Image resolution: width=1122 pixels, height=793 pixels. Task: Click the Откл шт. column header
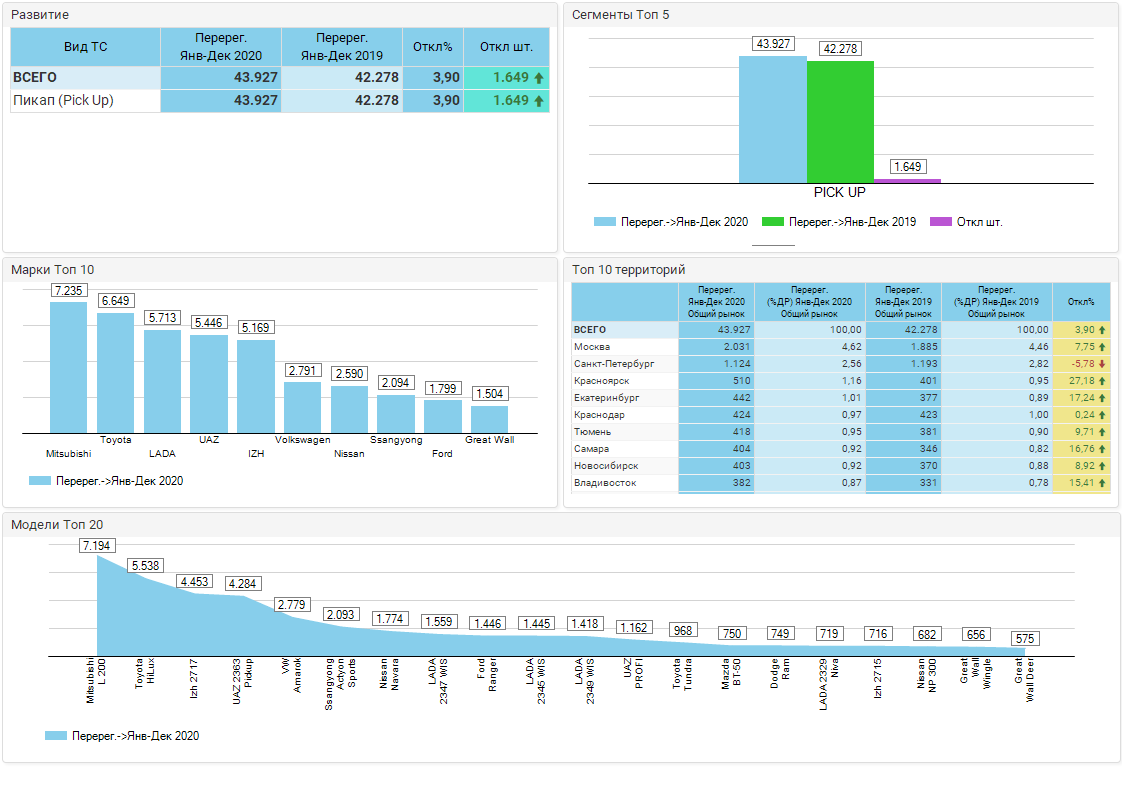click(506, 47)
